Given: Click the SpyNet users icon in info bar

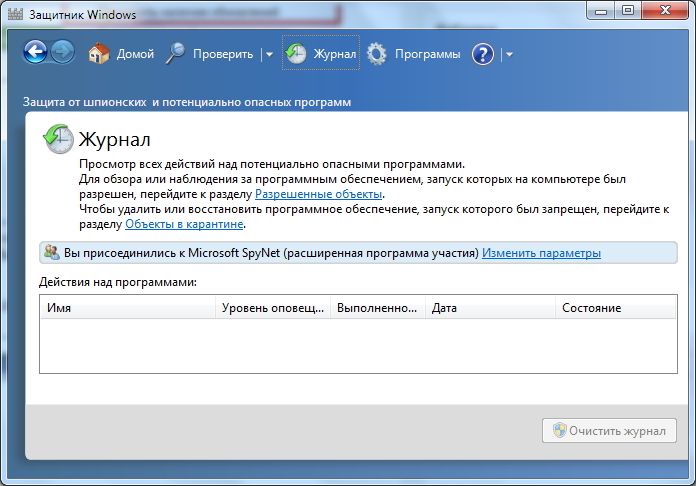Looking at the screenshot, I should [x=51, y=253].
